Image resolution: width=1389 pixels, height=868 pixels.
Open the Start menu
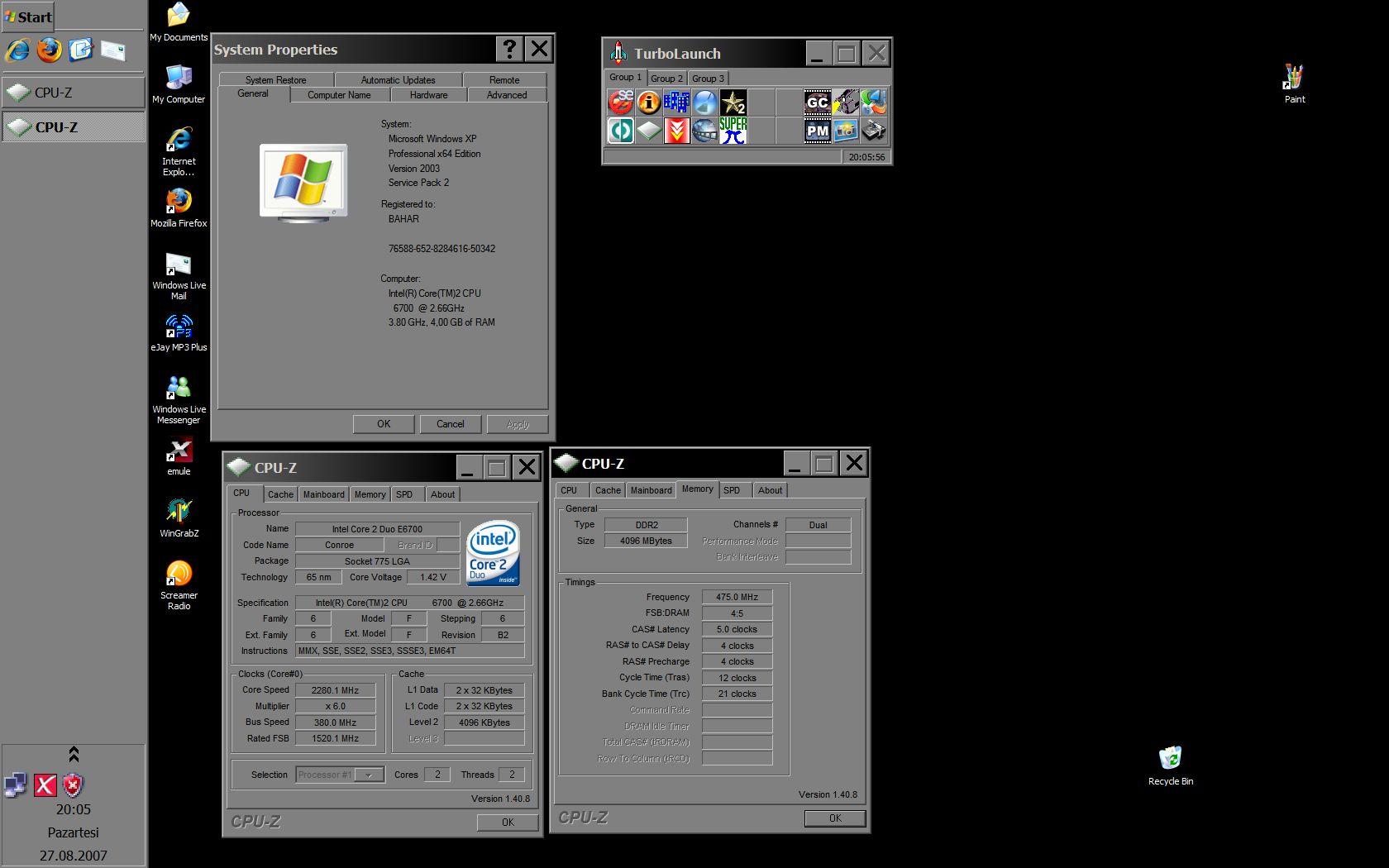pyautogui.click(x=28, y=17)
